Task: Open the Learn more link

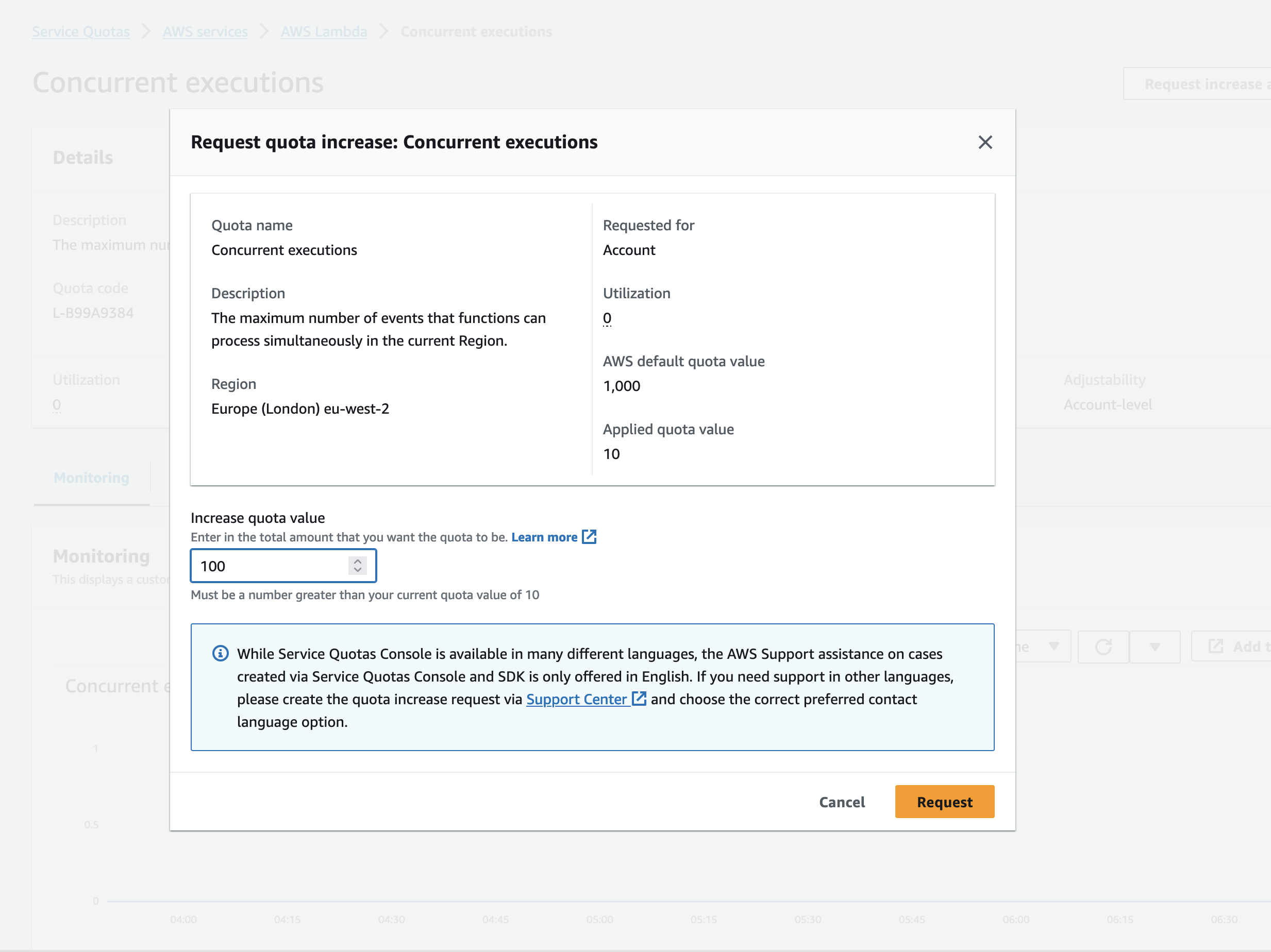Action: [544, 537]
